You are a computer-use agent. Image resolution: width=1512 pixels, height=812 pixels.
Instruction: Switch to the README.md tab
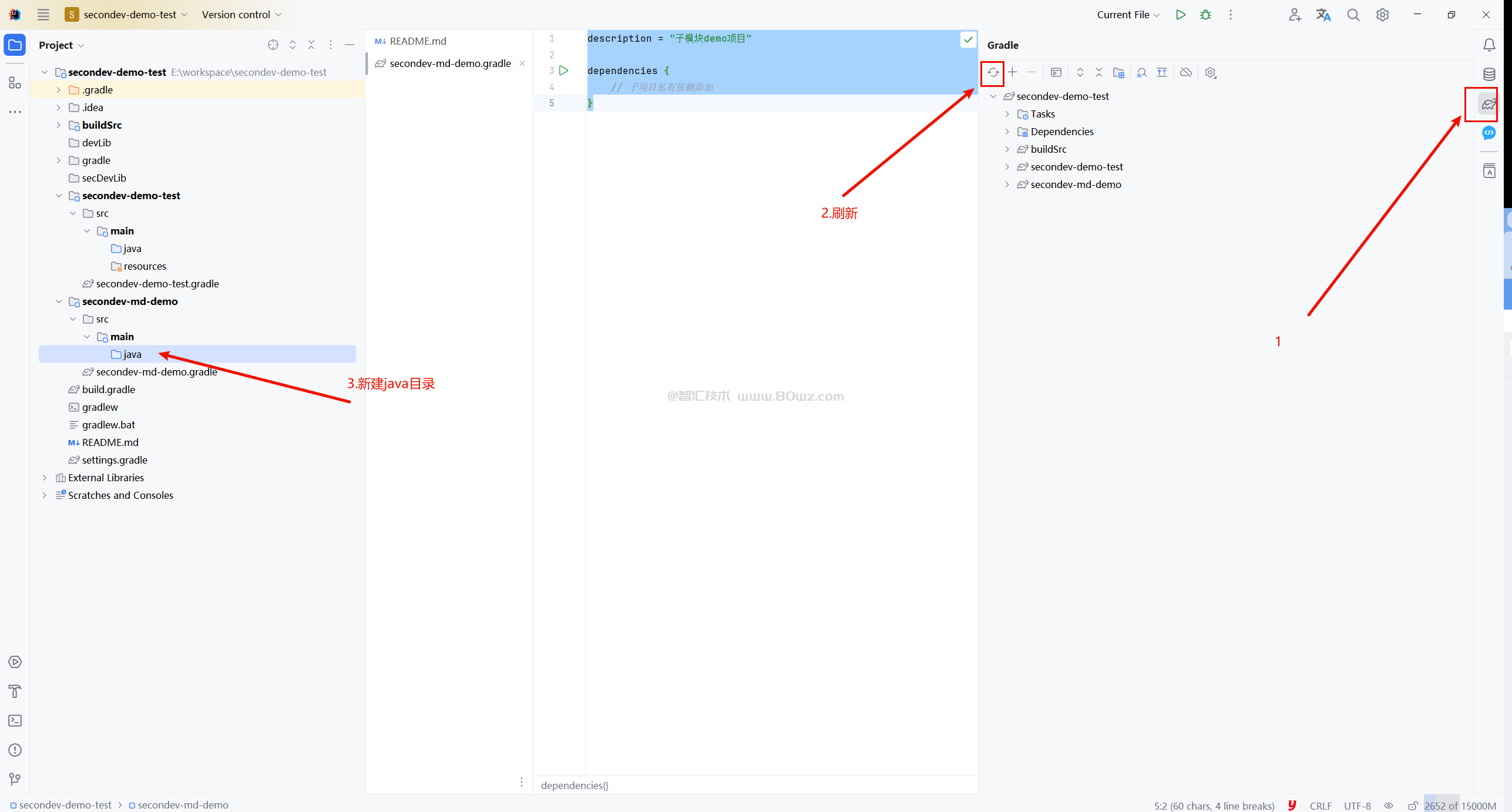[x=417, y=41]
